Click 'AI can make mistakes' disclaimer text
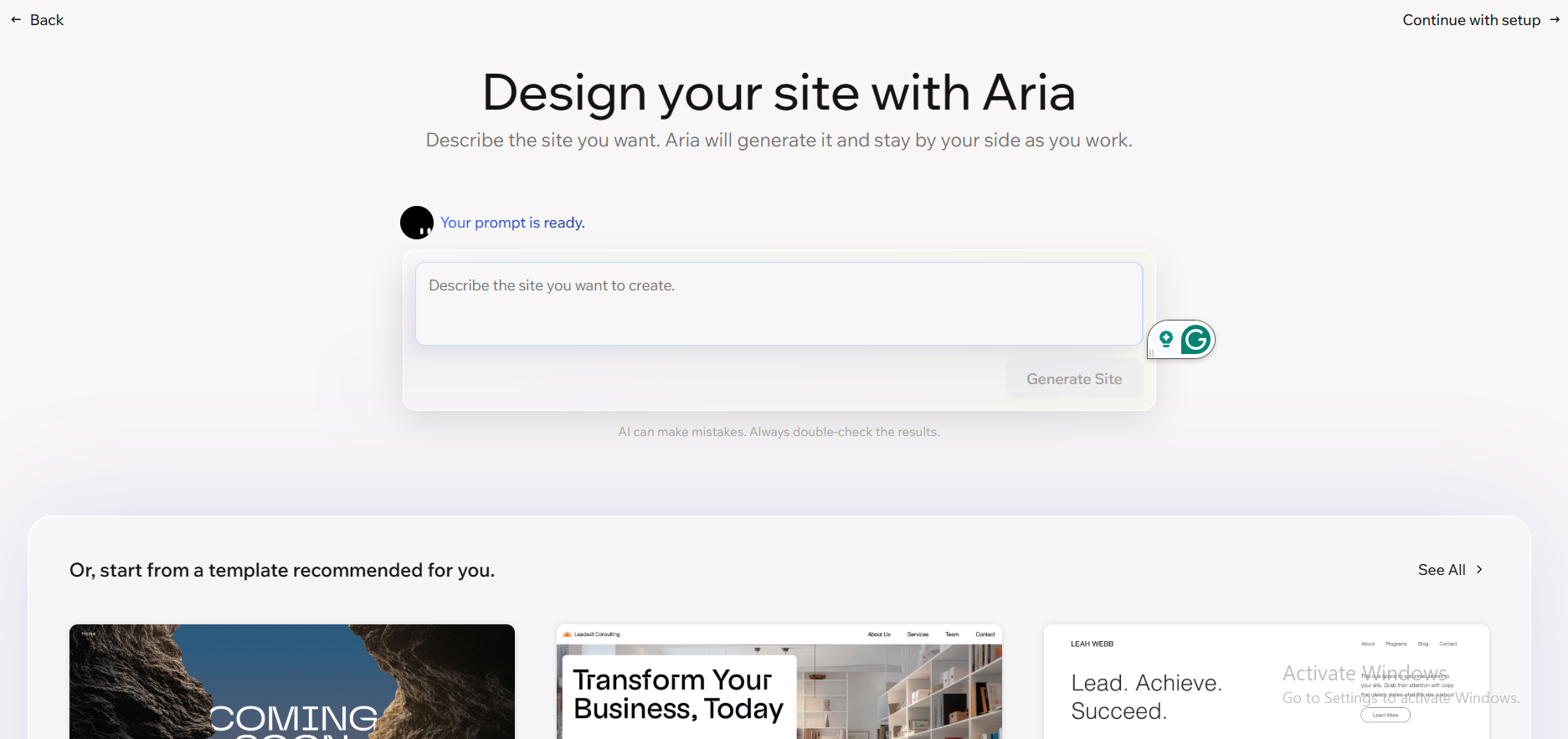 coord(779,432)
